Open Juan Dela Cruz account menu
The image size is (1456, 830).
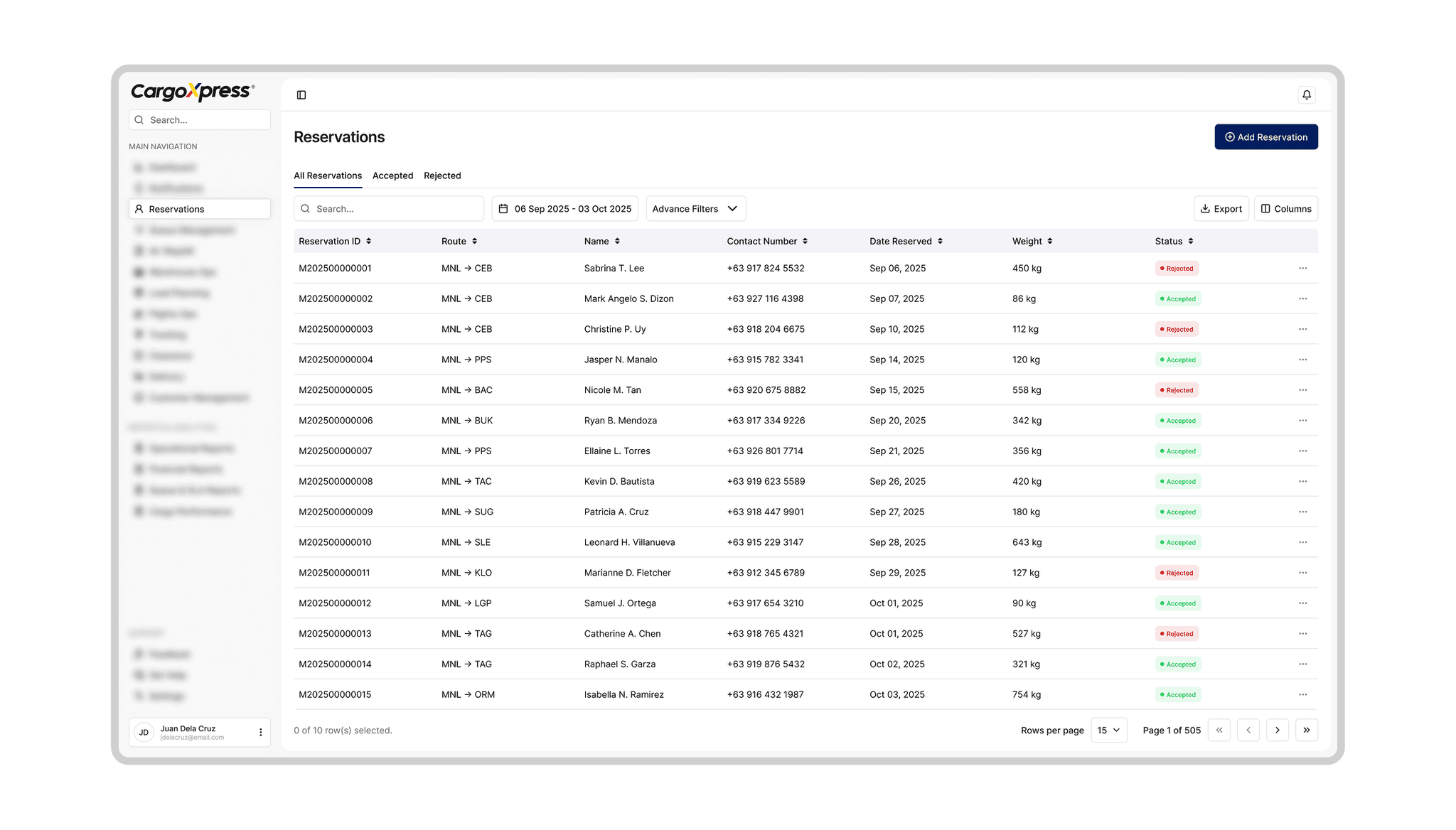click(260, 732)
